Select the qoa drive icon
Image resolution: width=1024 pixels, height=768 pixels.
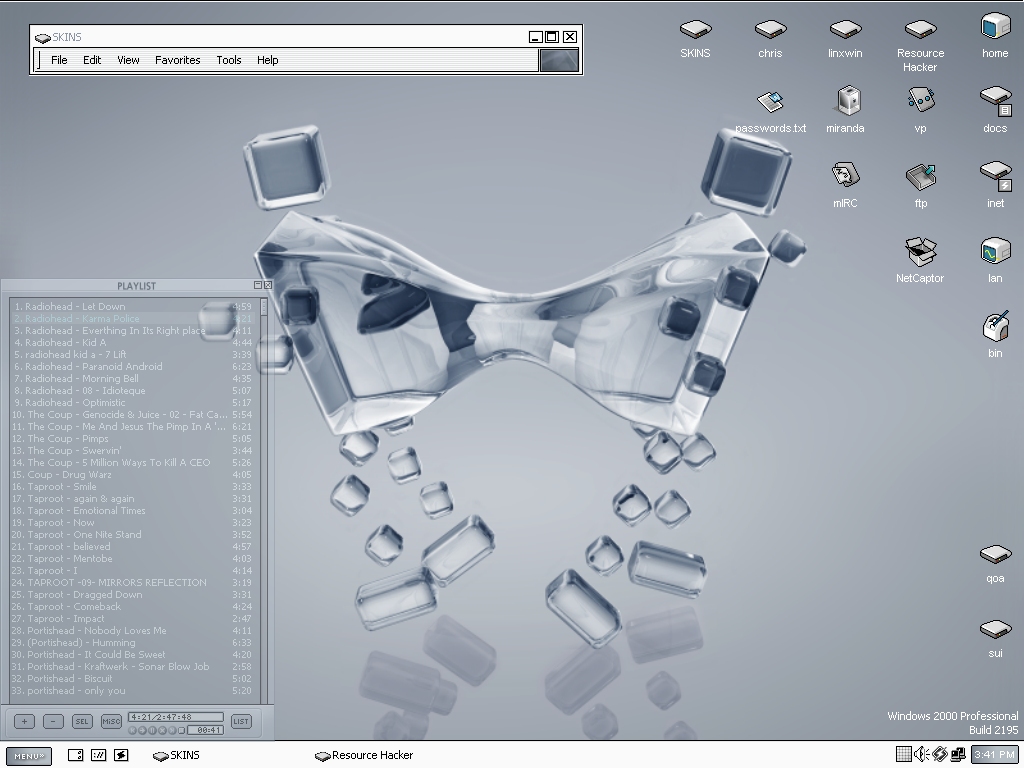(995, 554)
